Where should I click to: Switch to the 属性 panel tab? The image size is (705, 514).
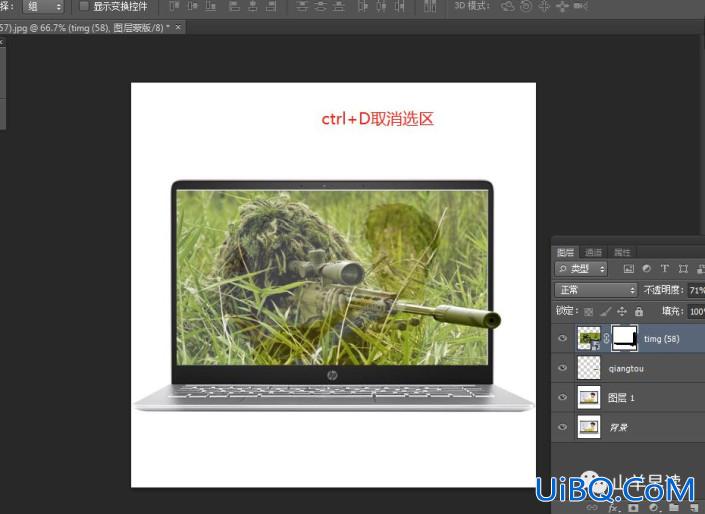[x=622, y=252]
